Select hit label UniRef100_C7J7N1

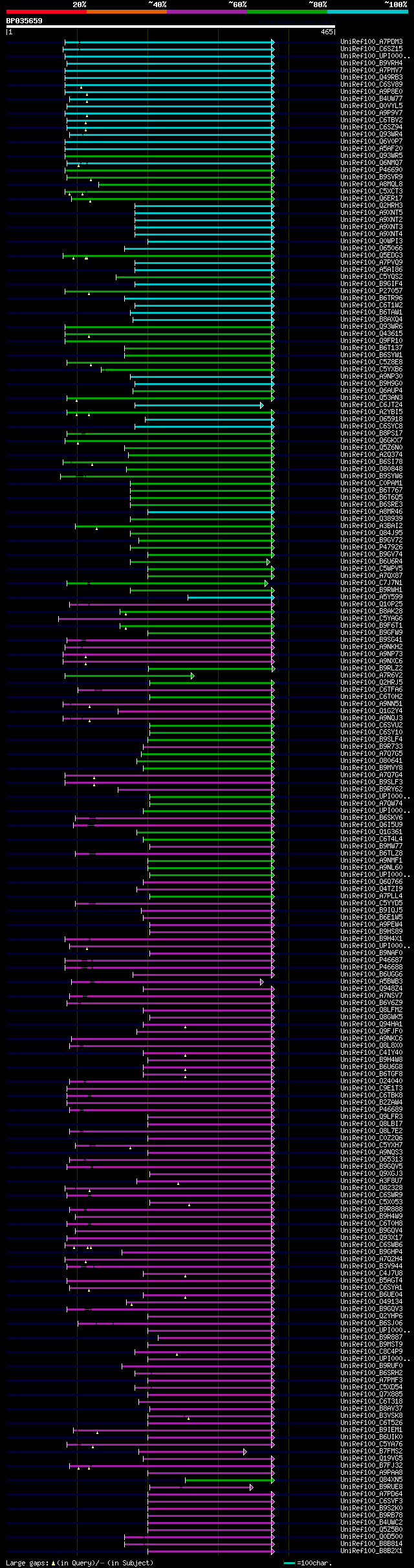point(371,583)
